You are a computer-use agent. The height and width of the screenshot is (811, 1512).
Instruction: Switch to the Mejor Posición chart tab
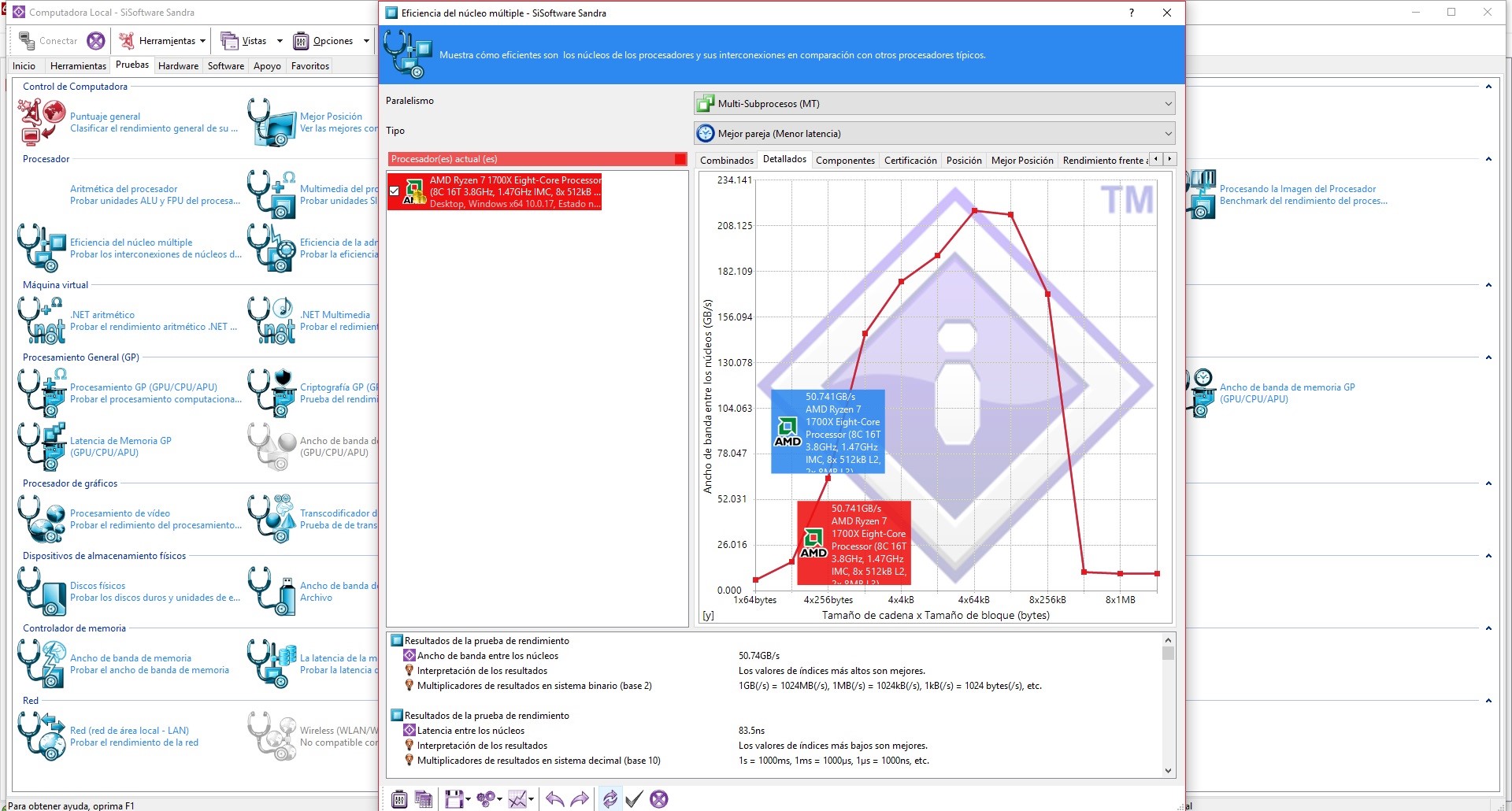tap(1022, 160)
